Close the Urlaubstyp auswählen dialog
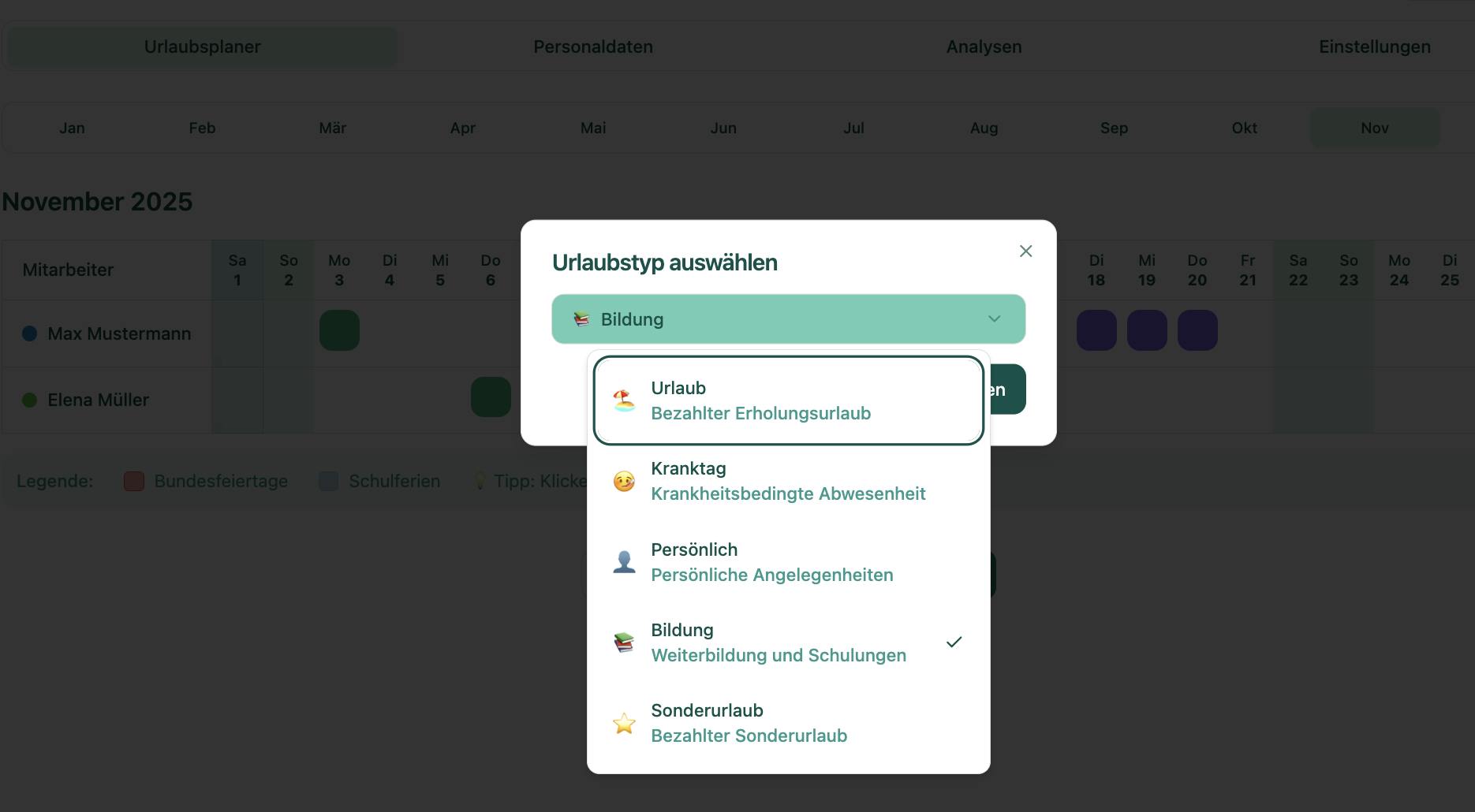This screenshot has height=812, width=1475. (1025, 251)
